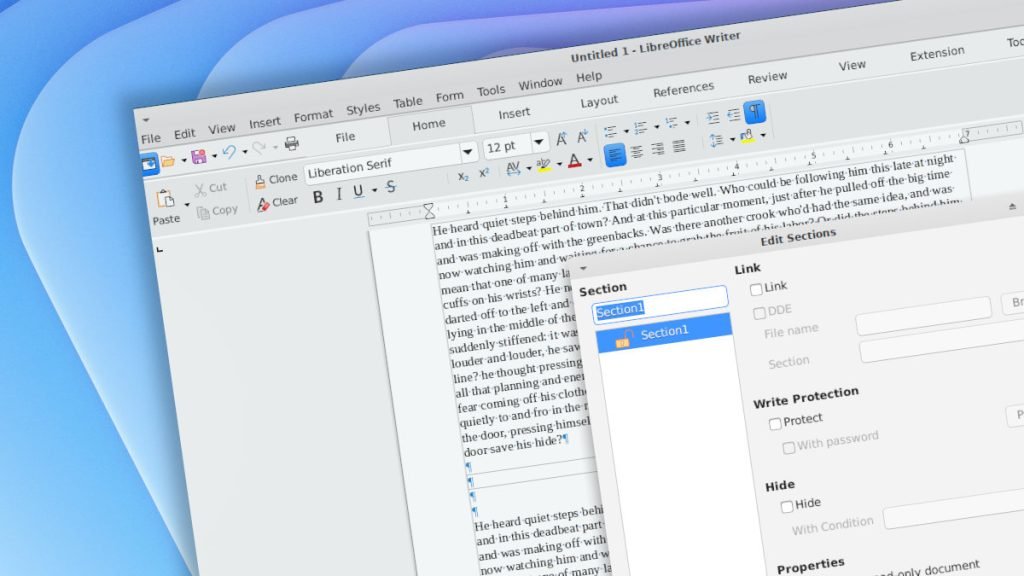
Task: Center the paragraph horizontally
Action: tap(636, 152)
